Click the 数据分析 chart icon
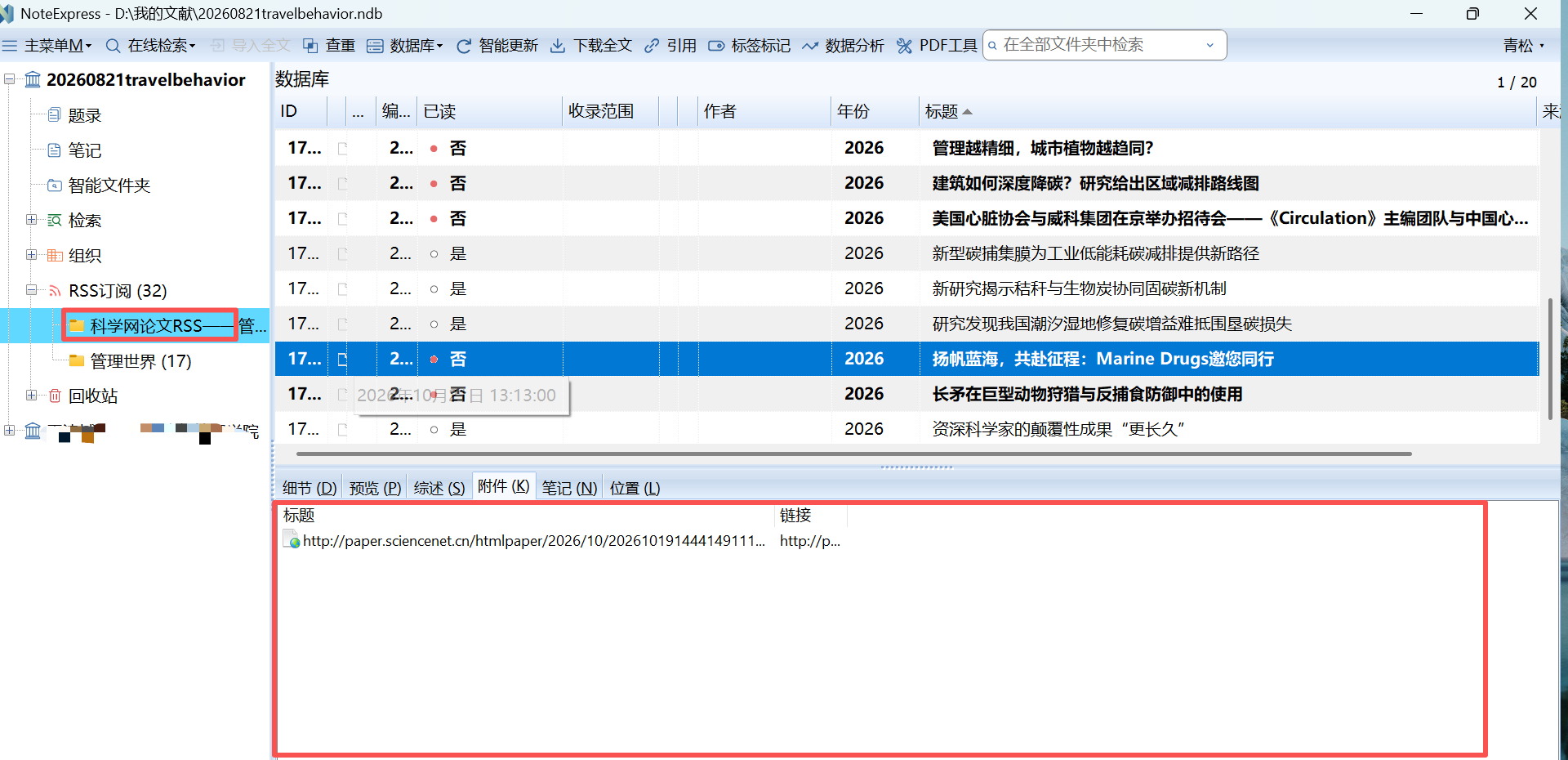The height and width of the screenshot is (760, 1568). point(810,46)
